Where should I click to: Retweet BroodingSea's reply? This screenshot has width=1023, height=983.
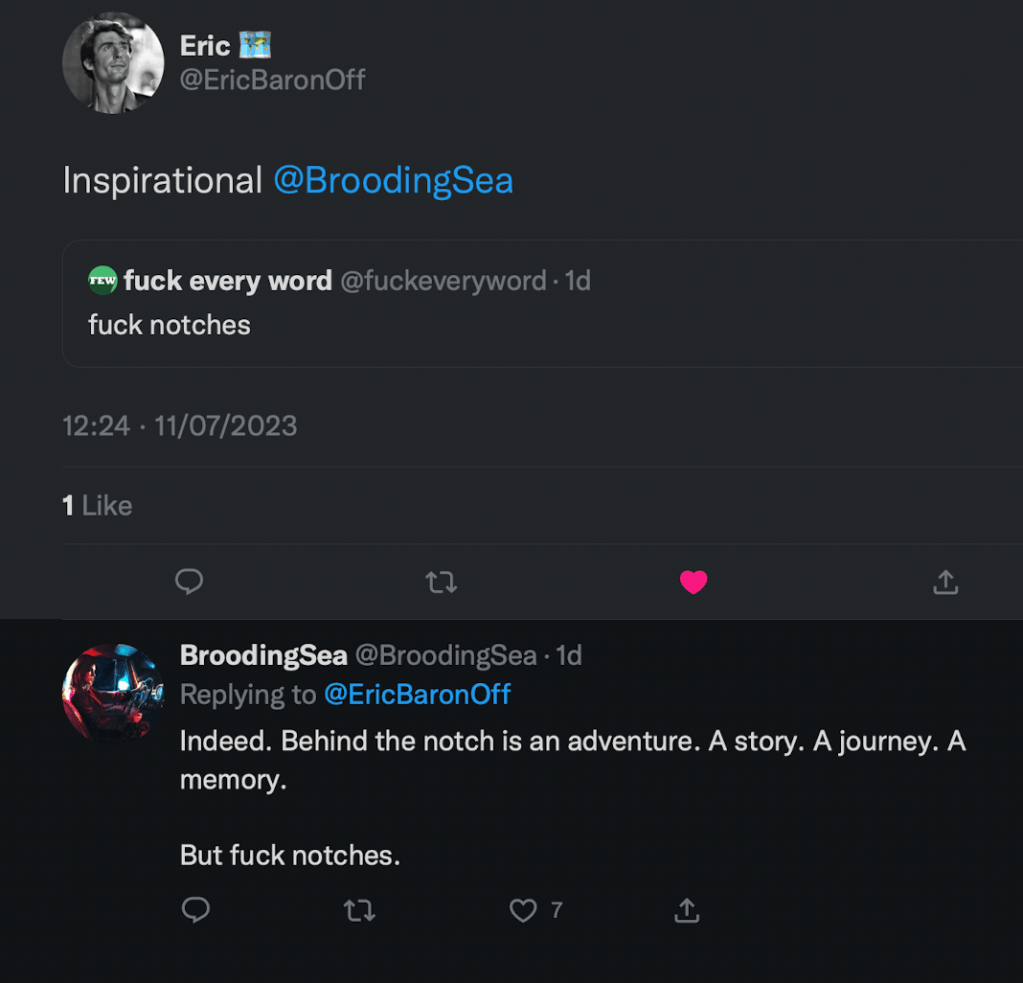[x=359, y=909]
